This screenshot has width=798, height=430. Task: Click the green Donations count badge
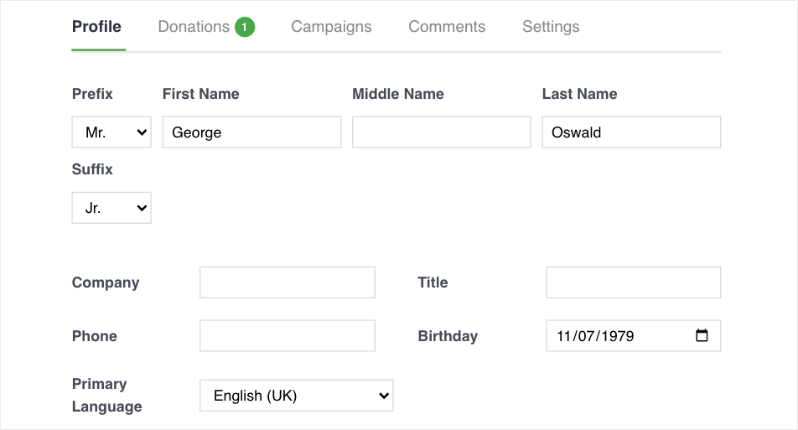tap(245, 27)
